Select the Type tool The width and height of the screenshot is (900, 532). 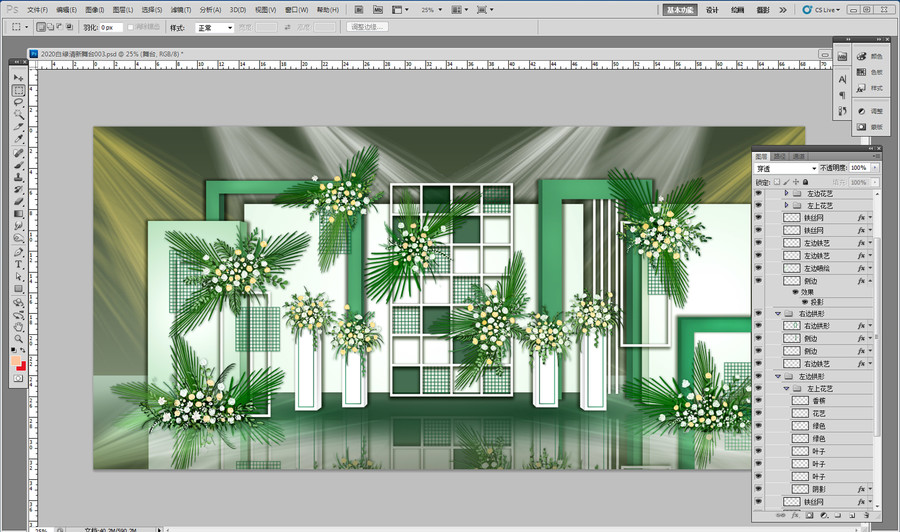point(18,265)
